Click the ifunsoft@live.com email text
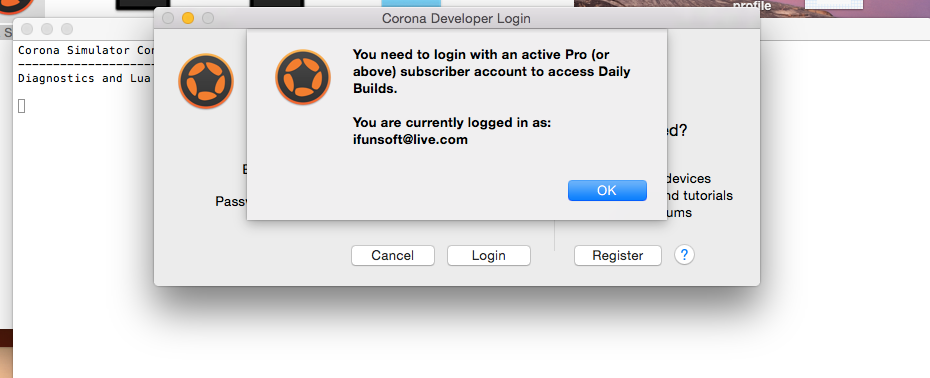Screen dimensions: 930x378 (x=410, y=140)
